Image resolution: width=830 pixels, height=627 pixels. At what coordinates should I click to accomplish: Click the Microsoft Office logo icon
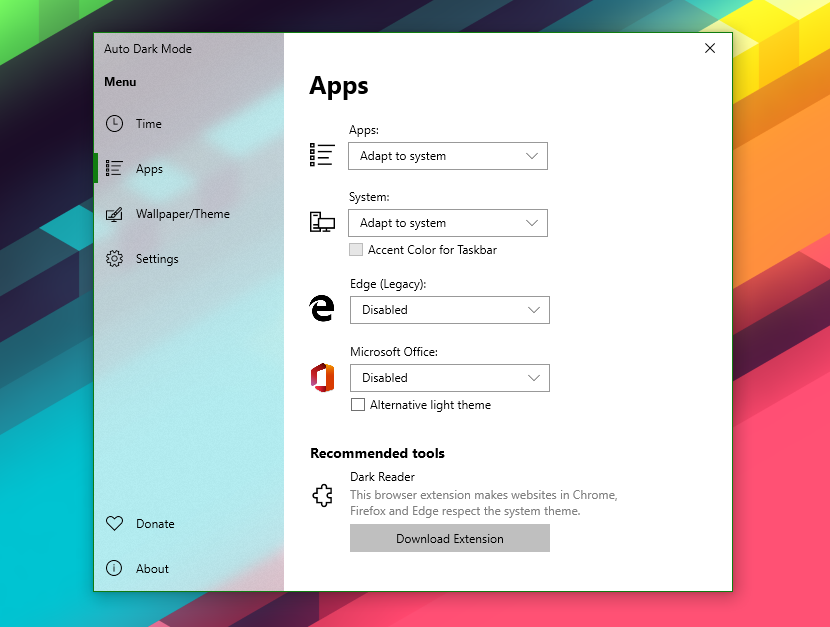(322, 377)
